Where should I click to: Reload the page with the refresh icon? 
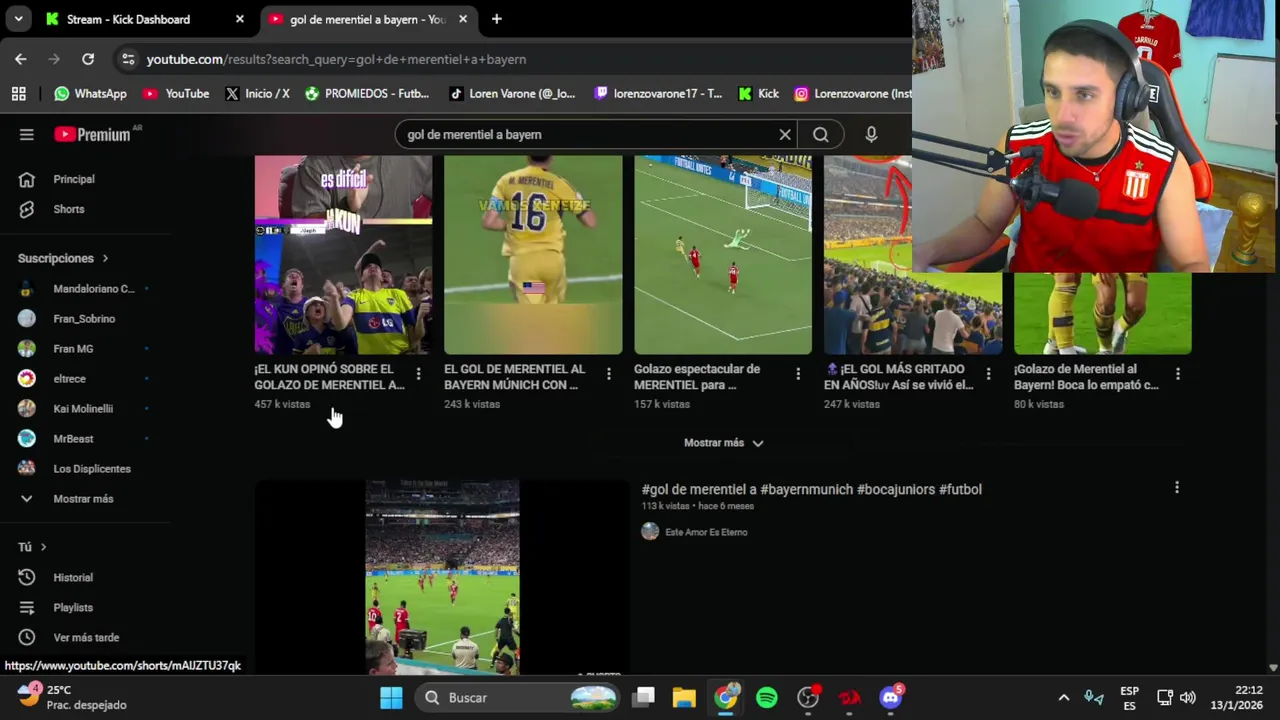coord(88,59)
